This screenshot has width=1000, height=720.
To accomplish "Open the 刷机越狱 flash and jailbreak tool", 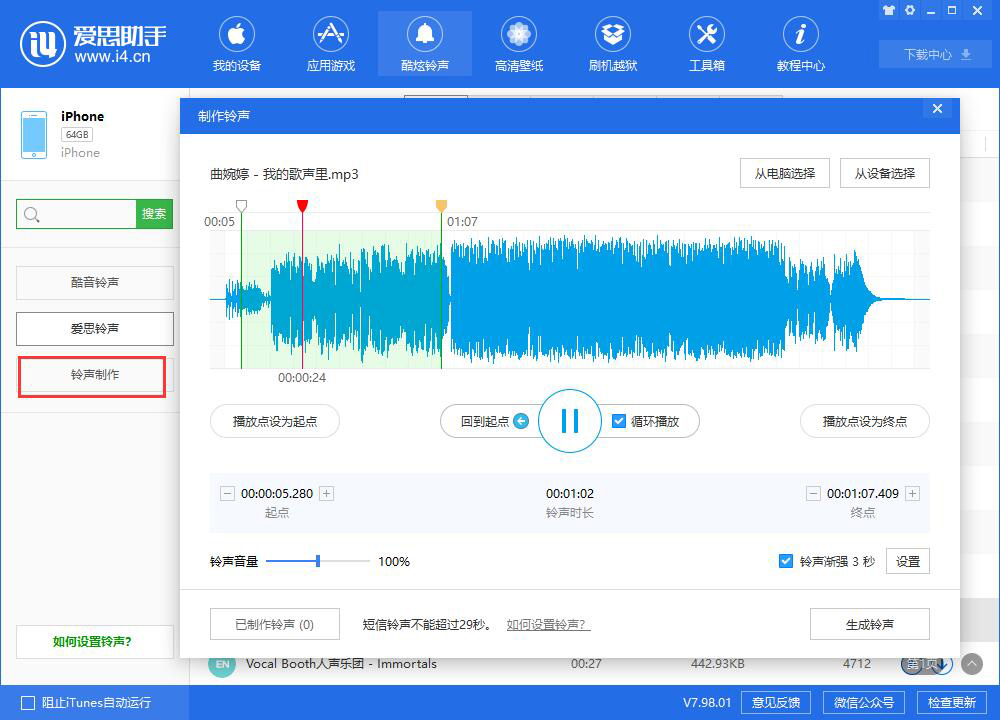I will [612, 43].
